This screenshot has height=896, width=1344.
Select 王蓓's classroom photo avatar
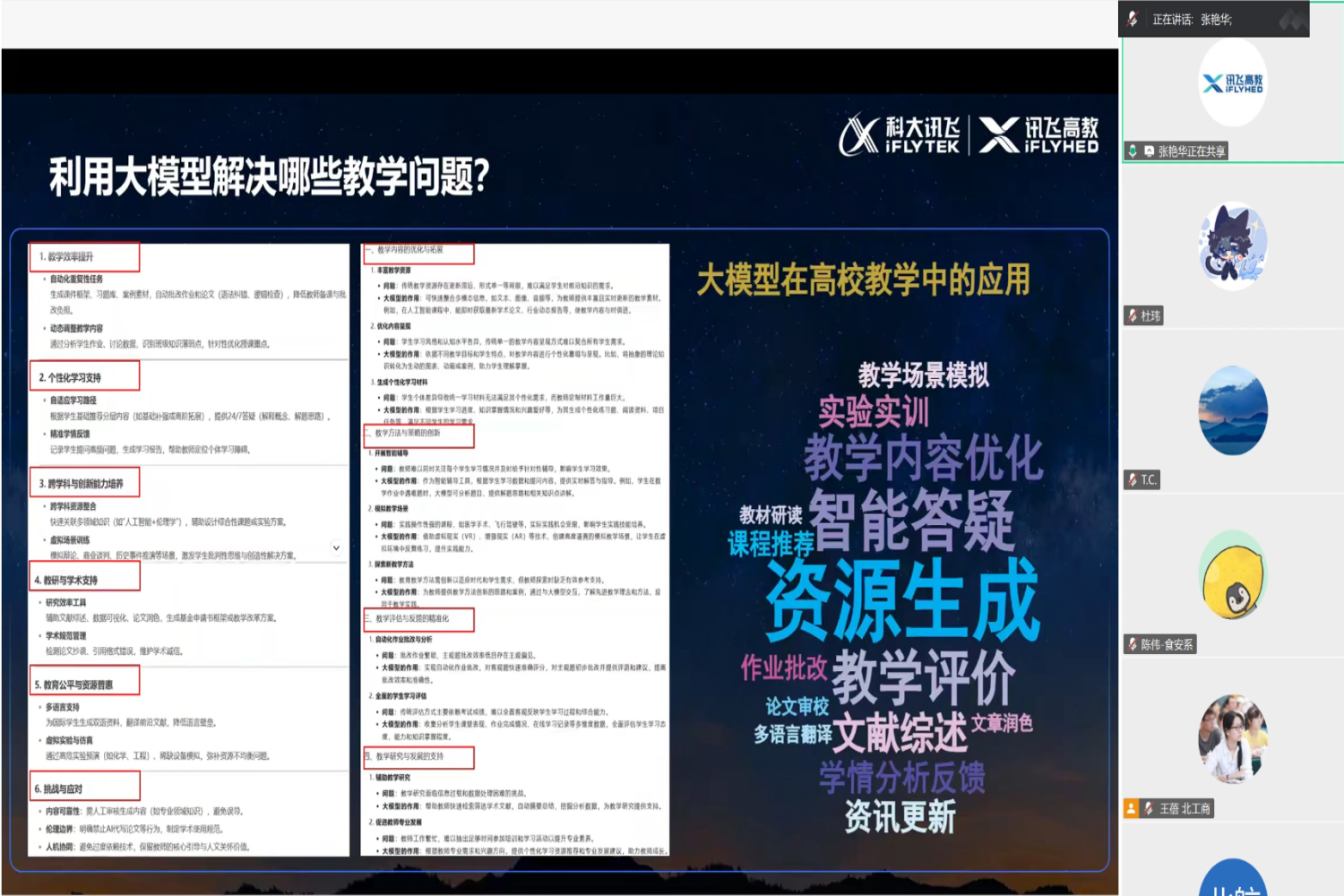pos(1233,739)
